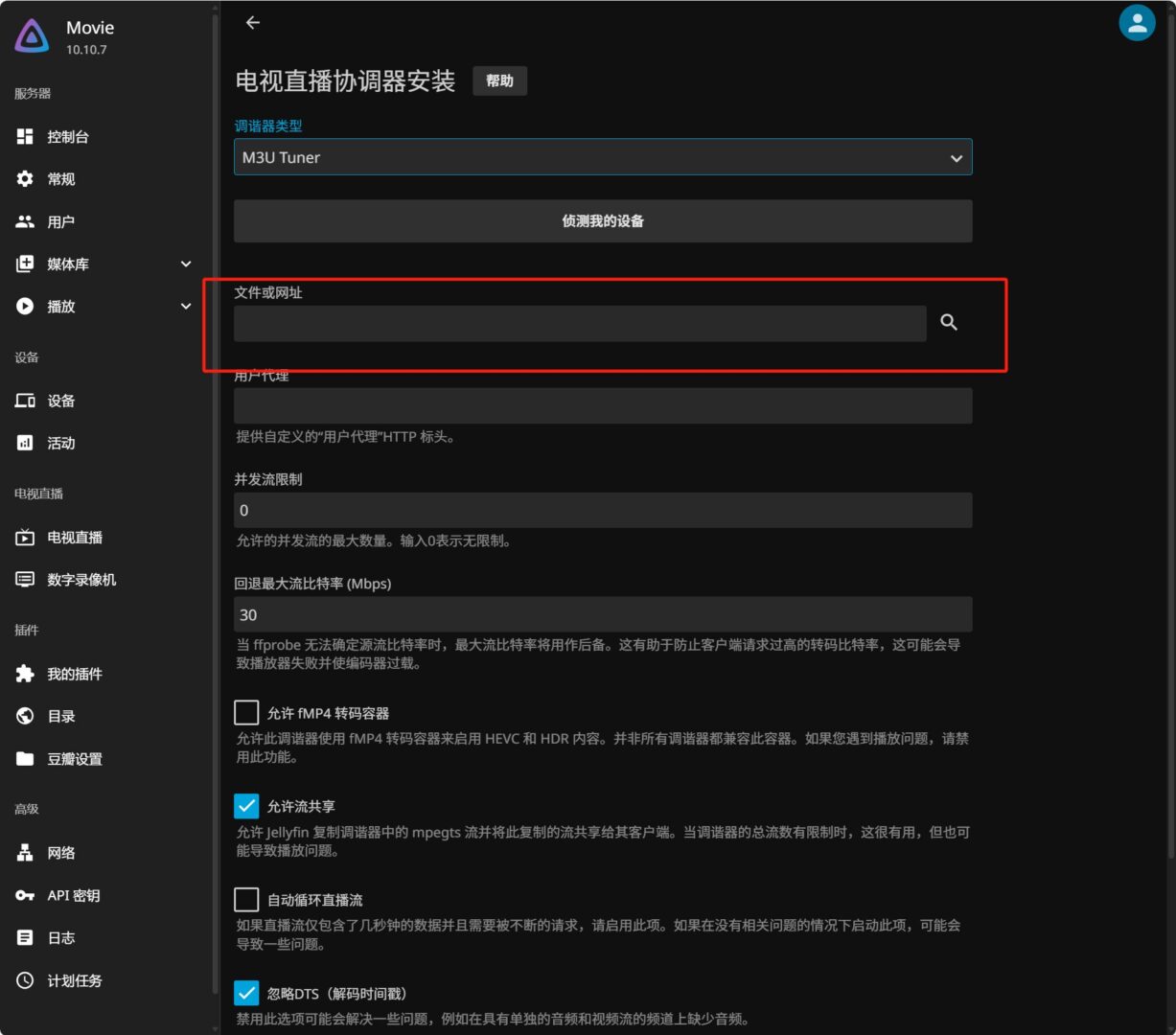The height and width of the screenshot is (1035, 1176).
Task: Click the API 密钥 key icon
Action: point(25,895)
